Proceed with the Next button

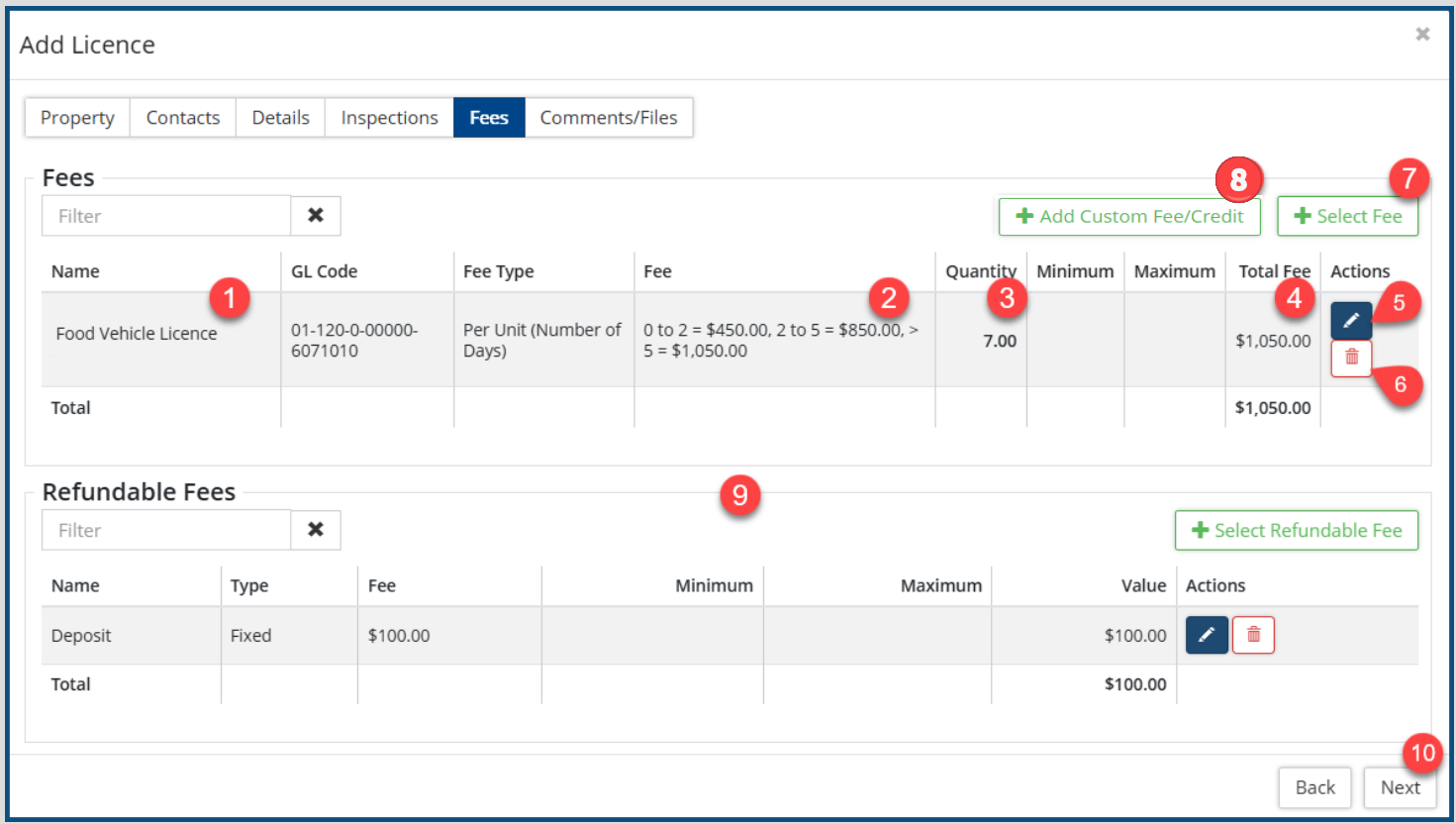[x=1400, y=787]
